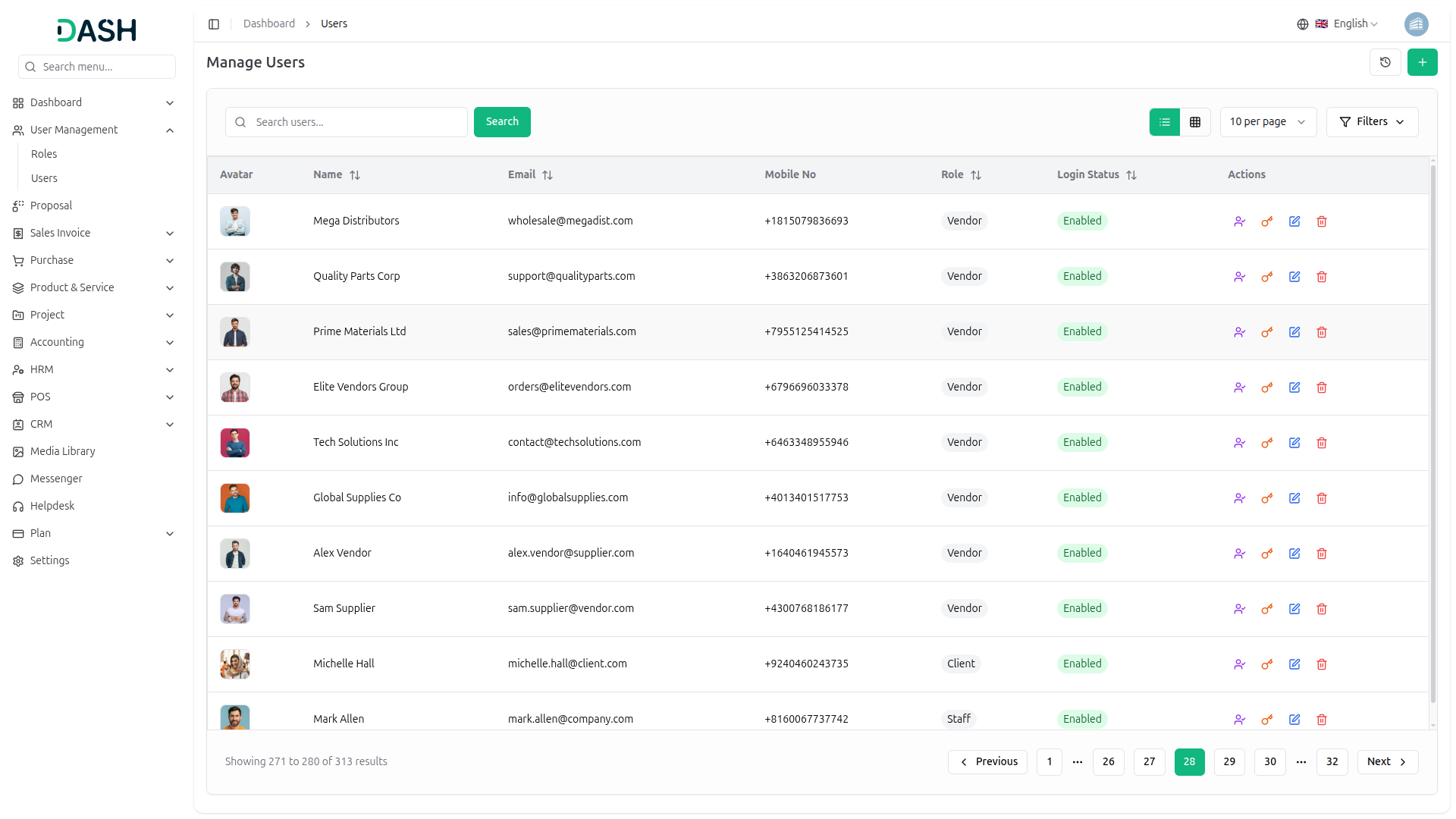This screenshot has width=1456, height=819.
Task: Click the green add user plus button
Action: [x=1422, y=62]
